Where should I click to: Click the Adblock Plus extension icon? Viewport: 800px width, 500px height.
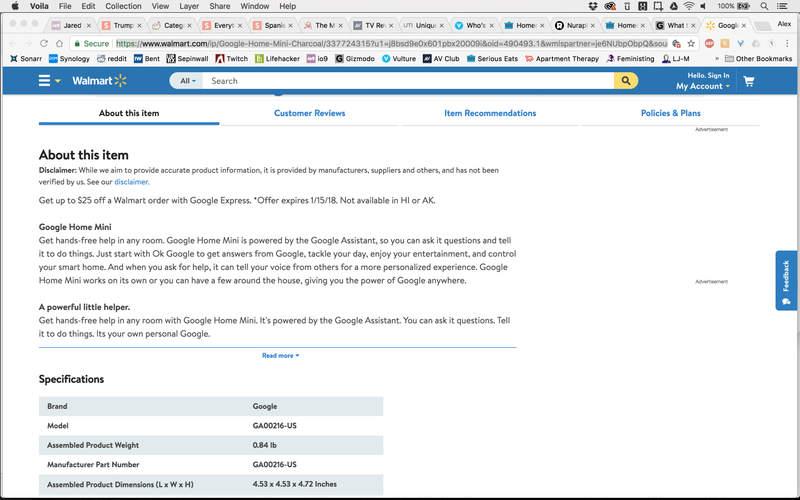click(709, 43)
